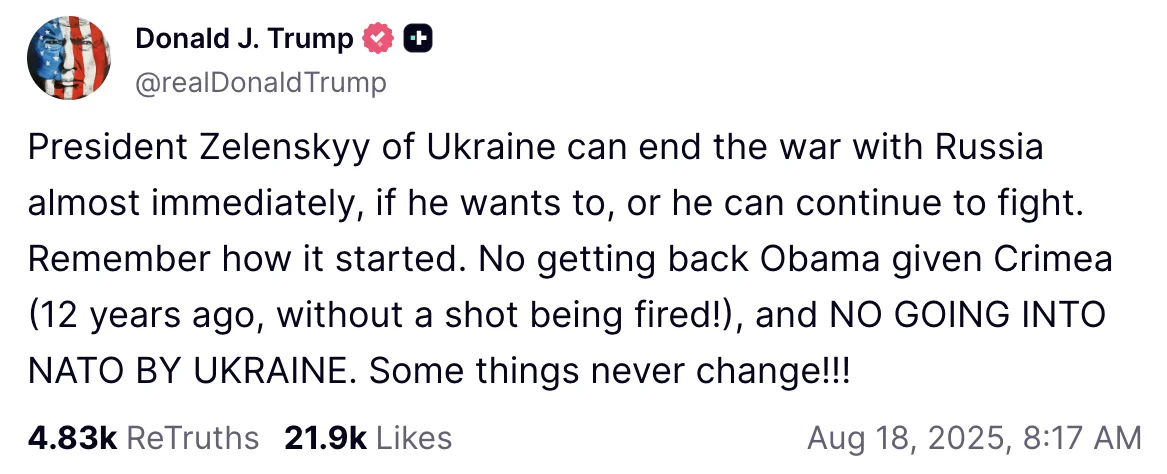Click the Likes label
Viewport: 1167px width, 474px height.
pos(414,437)
